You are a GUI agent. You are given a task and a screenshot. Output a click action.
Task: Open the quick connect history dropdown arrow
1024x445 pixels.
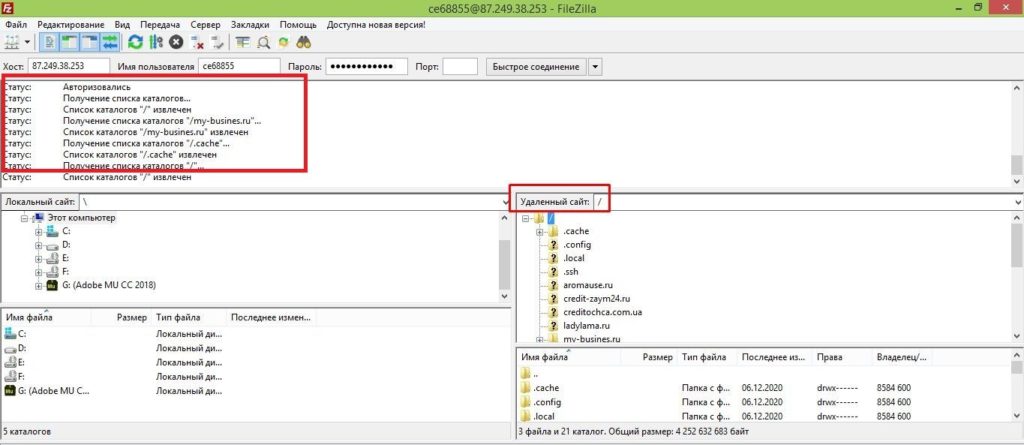(x=595, y=67)
